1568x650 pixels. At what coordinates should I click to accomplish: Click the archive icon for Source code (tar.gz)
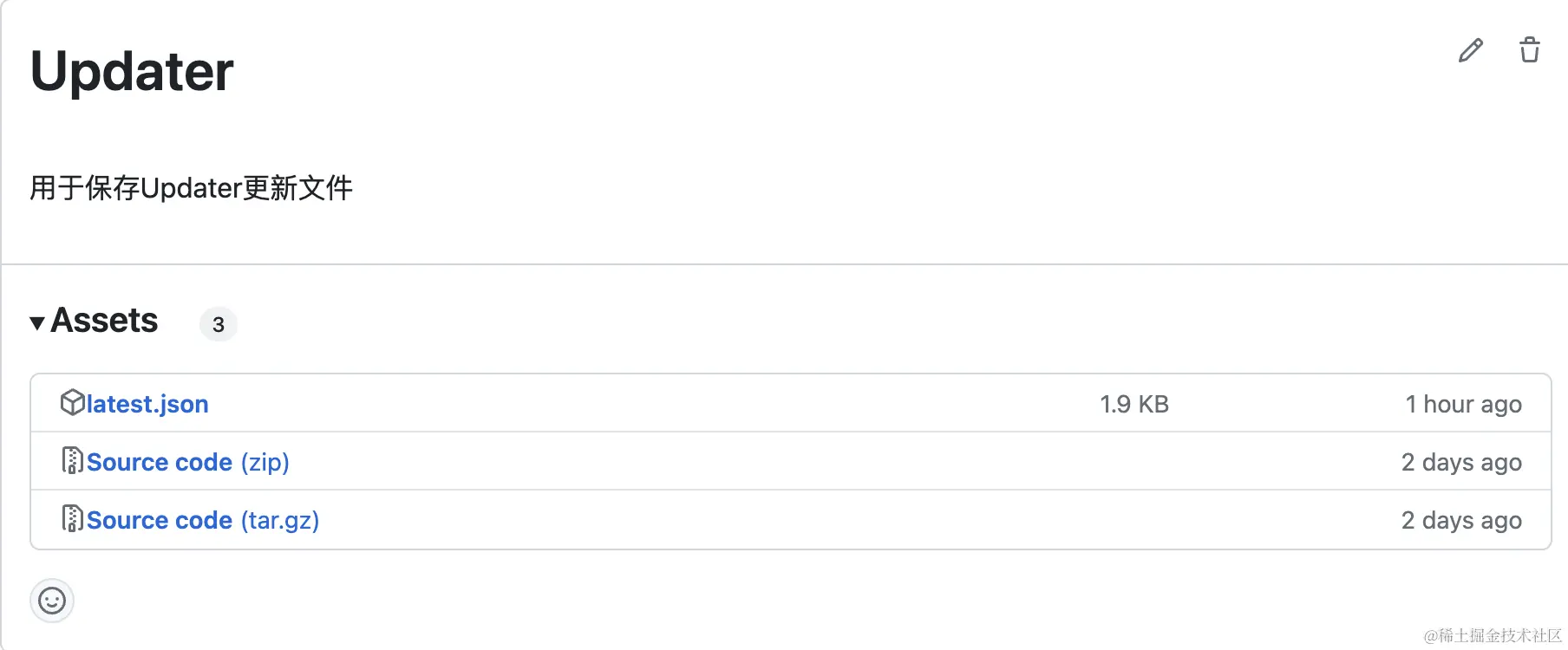coord(73,518)
